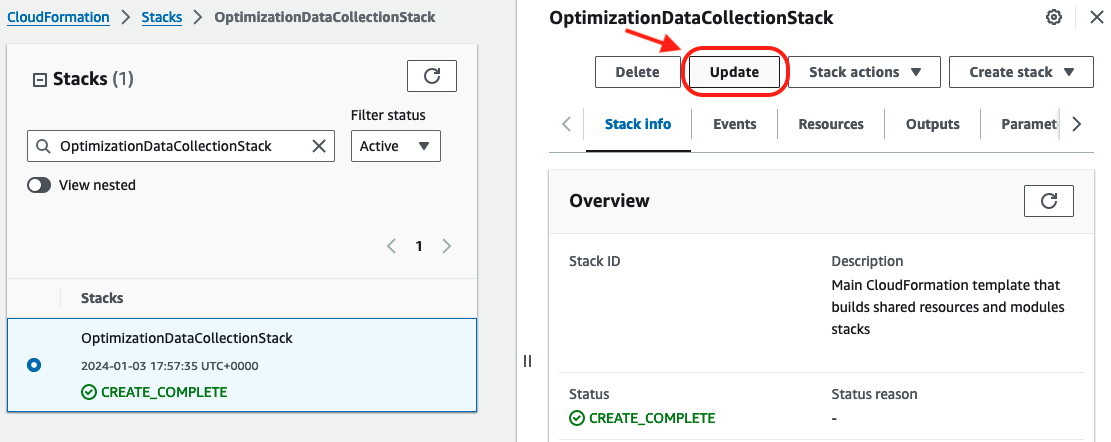The width and height of the screenshot is (1111, 442).
Task: Open the Create stack dropdown
Action: (1021, 72)
